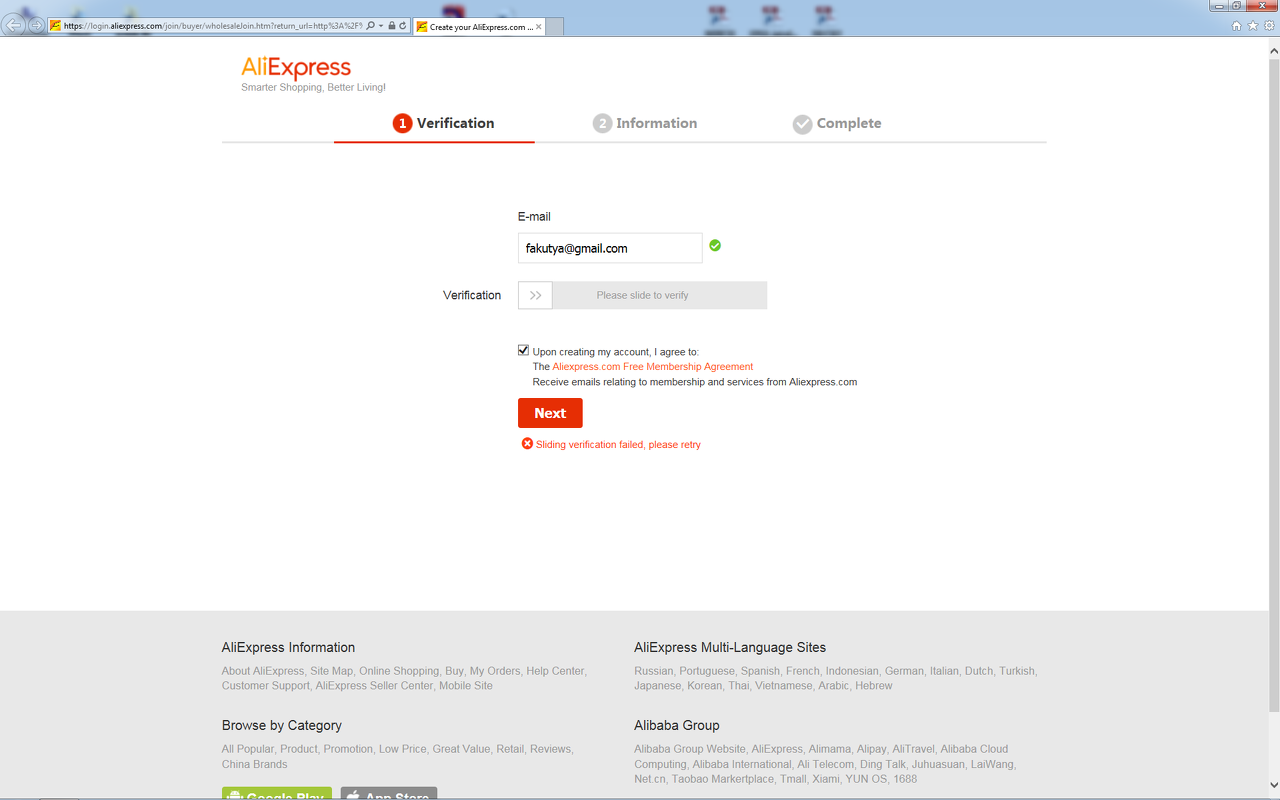Screen dimensions: 1280x800
Task: Select the 'Create your AliExpress.com' tab
Action: (x=479, y=27)
